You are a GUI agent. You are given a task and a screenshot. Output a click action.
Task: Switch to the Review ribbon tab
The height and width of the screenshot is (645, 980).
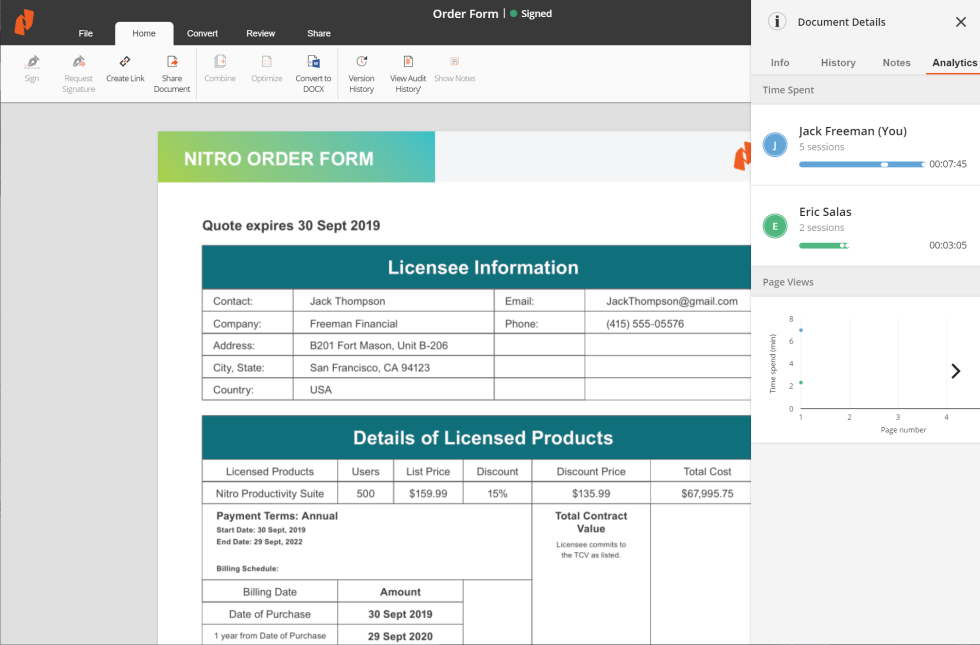261,34
